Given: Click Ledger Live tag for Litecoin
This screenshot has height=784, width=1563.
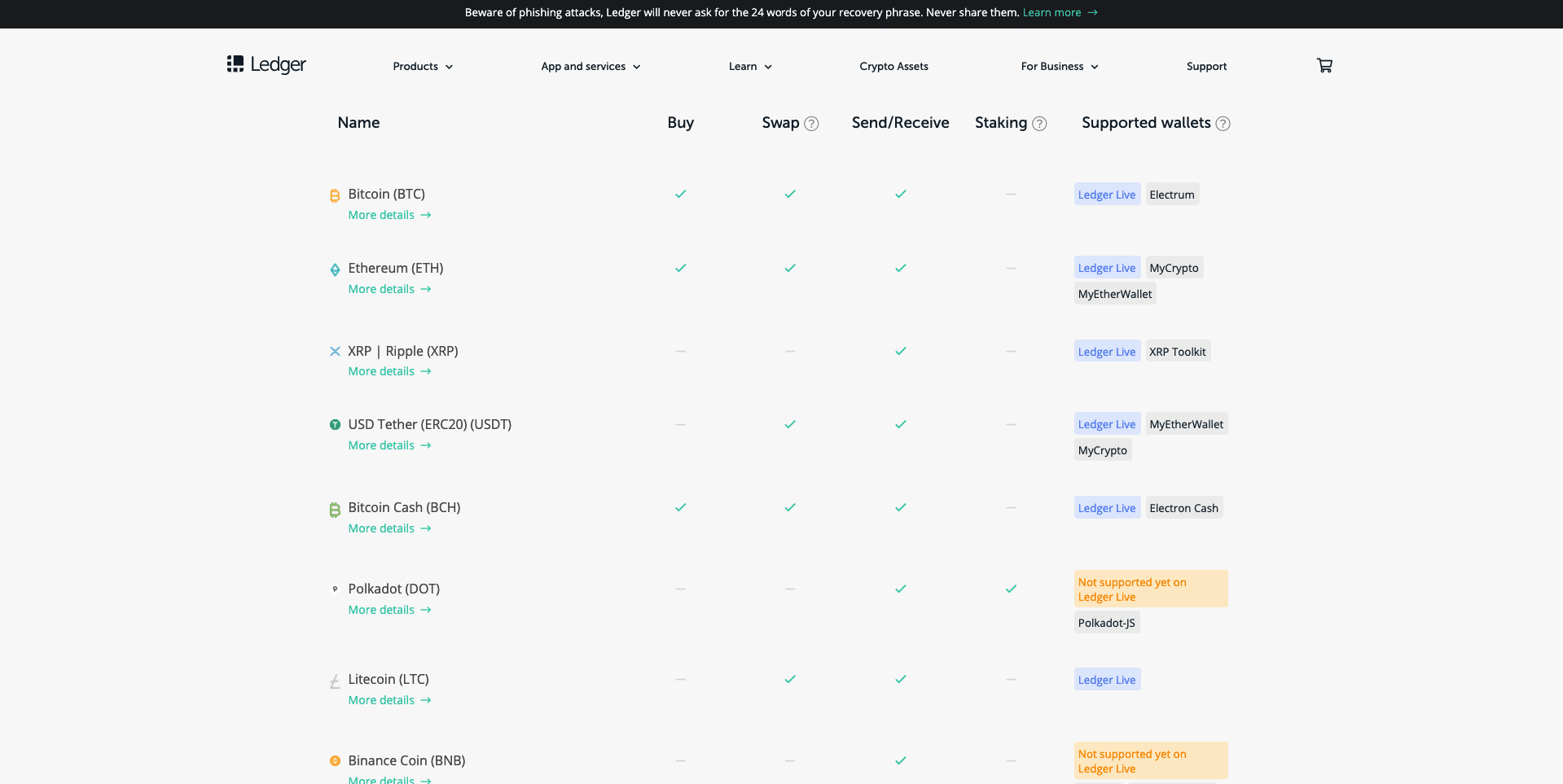Looking at the screenshot, I should pos(1107,680).
